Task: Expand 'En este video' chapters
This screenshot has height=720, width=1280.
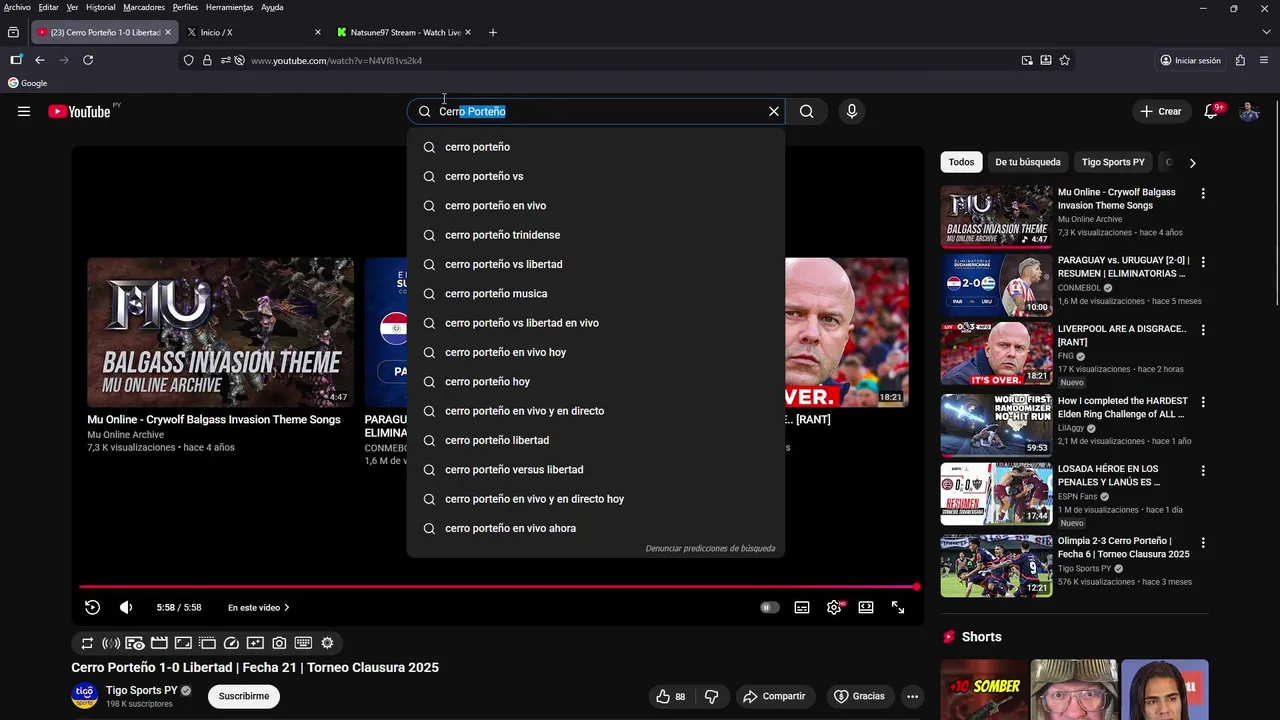Action: pyautogui.click(x=258, y=607)
